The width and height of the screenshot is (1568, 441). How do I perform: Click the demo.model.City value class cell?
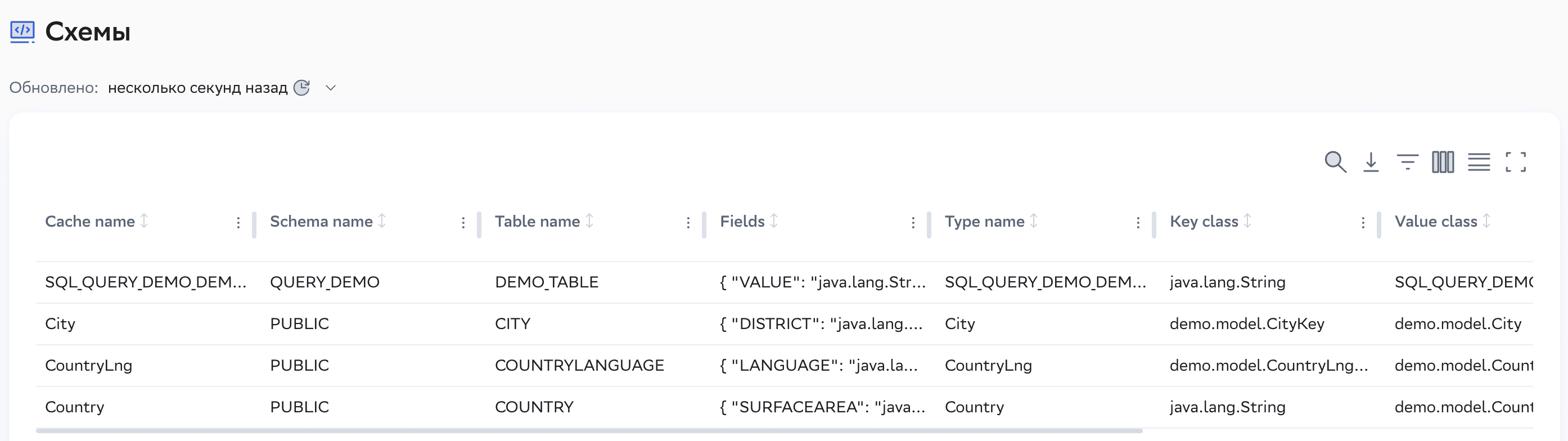[1458, 323]
